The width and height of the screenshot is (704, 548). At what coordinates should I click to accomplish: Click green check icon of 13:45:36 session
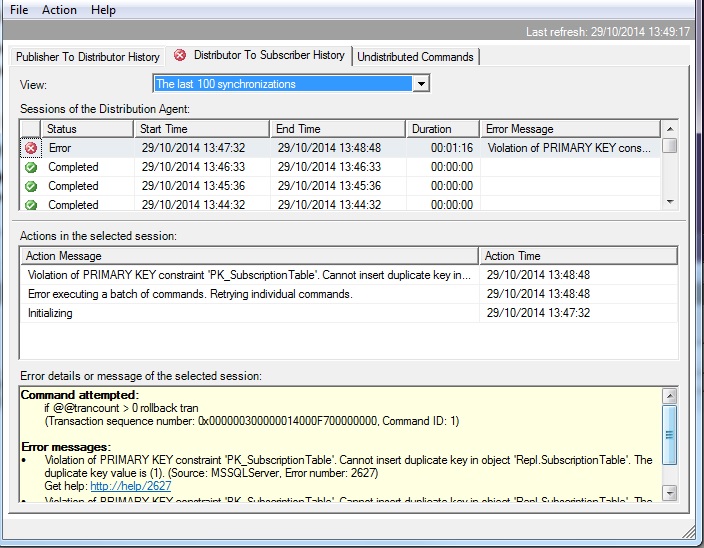coord(30,186)
